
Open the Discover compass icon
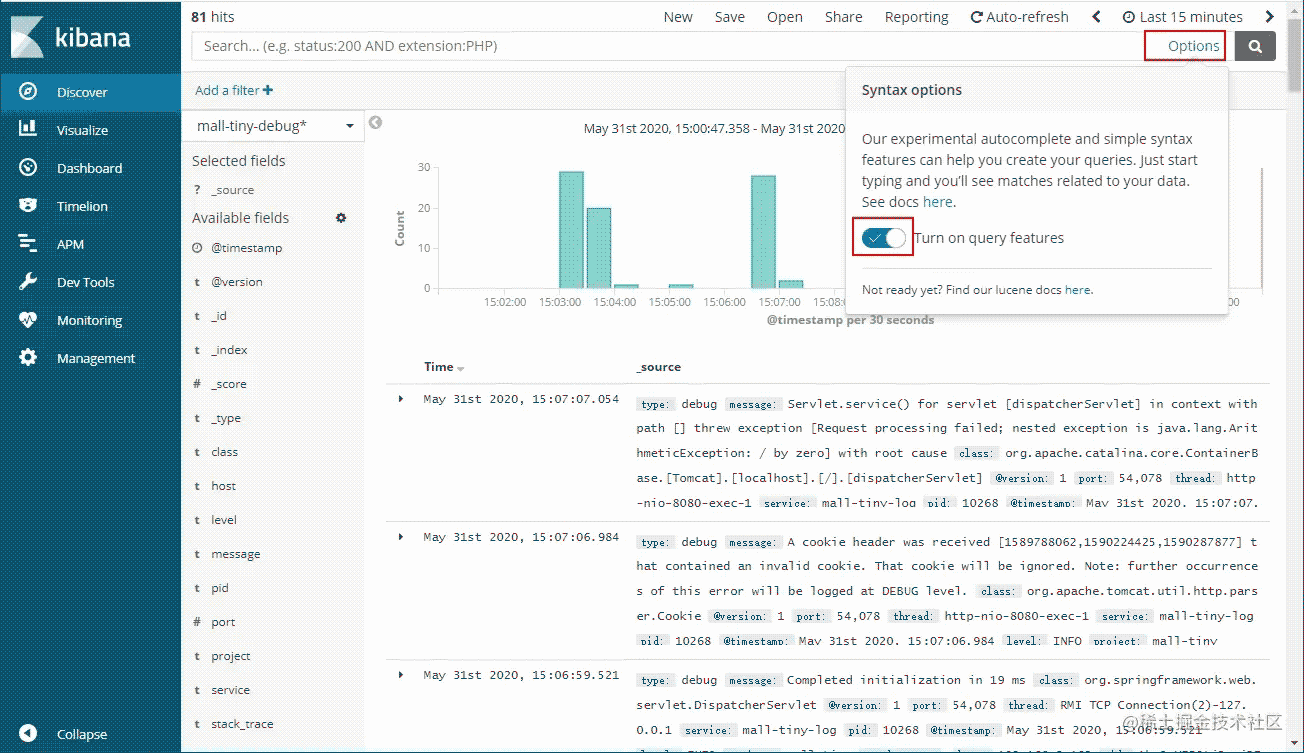coord(28,92)
